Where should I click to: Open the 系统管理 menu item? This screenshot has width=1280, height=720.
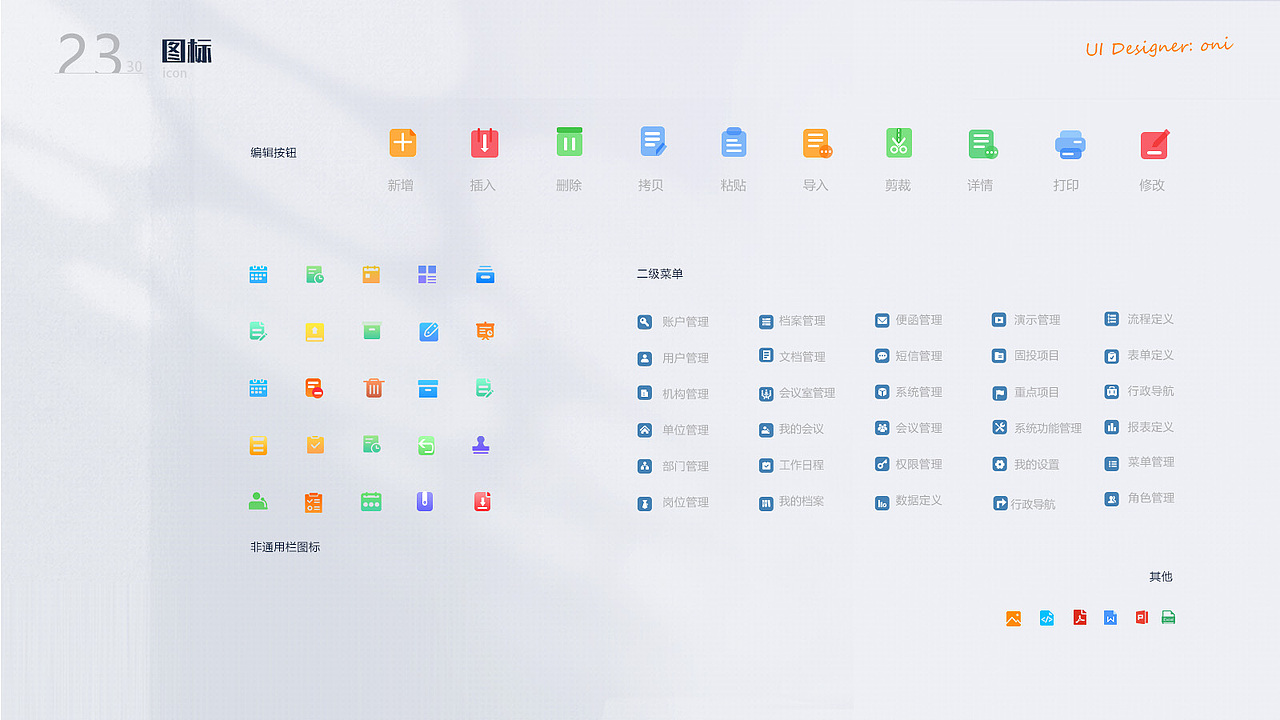(x=908, y=392)
